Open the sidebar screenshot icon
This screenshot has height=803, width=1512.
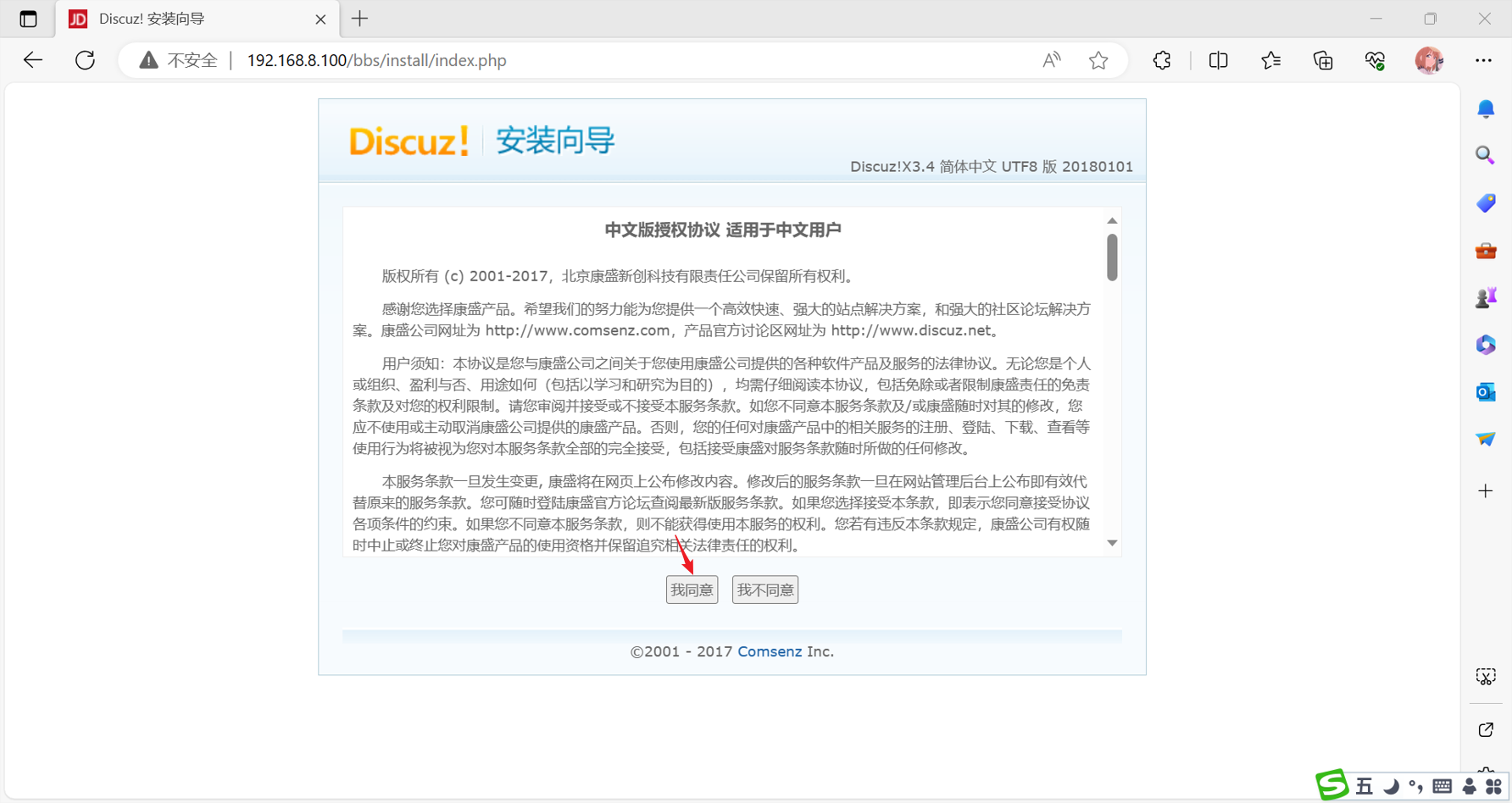(x=1486, y=677)
